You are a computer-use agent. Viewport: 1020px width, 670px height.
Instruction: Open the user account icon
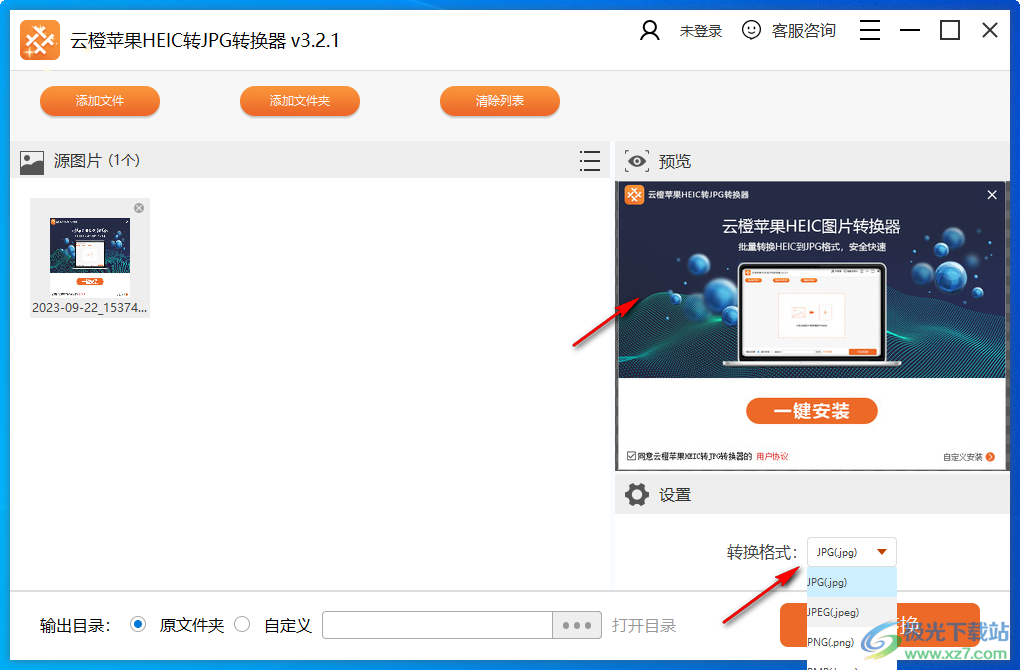point(649,31)
